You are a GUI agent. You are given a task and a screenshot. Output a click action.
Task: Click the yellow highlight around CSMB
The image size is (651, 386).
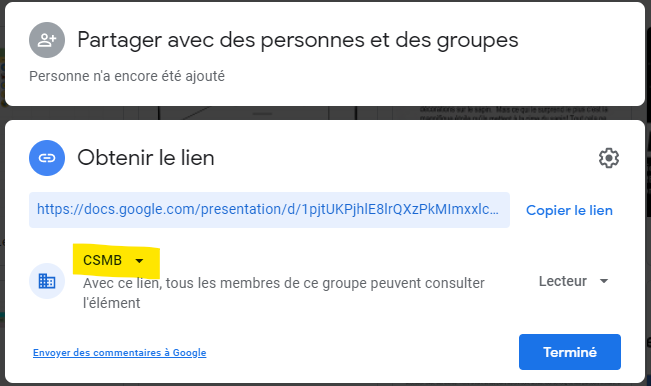(116, 261)
